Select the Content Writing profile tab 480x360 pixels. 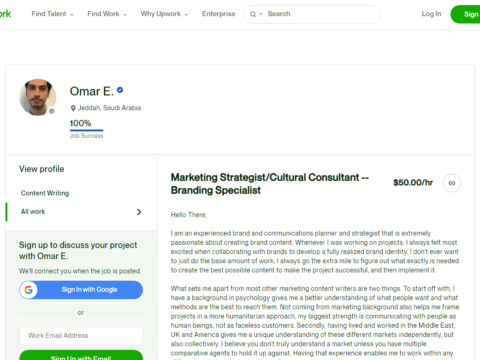click(45, 193)
